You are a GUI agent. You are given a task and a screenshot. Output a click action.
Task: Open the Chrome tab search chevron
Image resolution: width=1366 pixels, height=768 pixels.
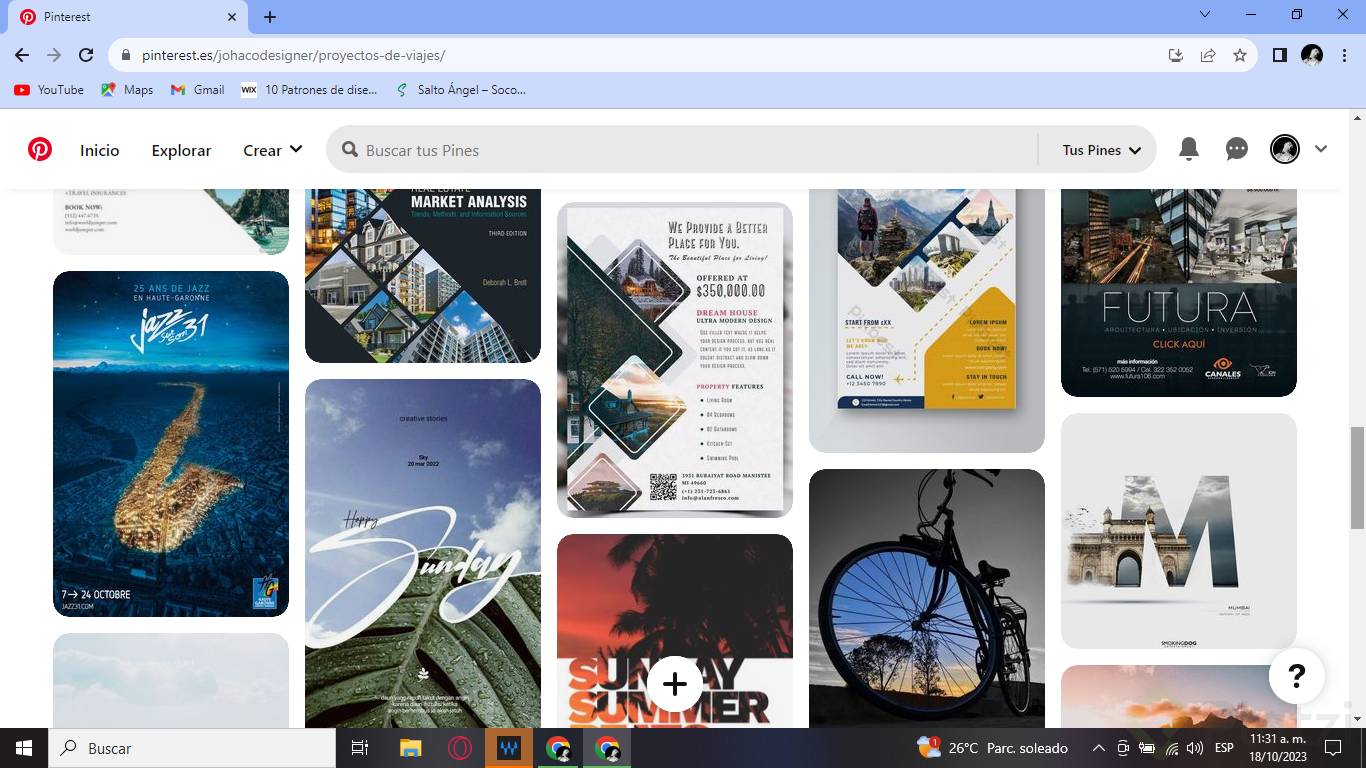coord(1205,15)
